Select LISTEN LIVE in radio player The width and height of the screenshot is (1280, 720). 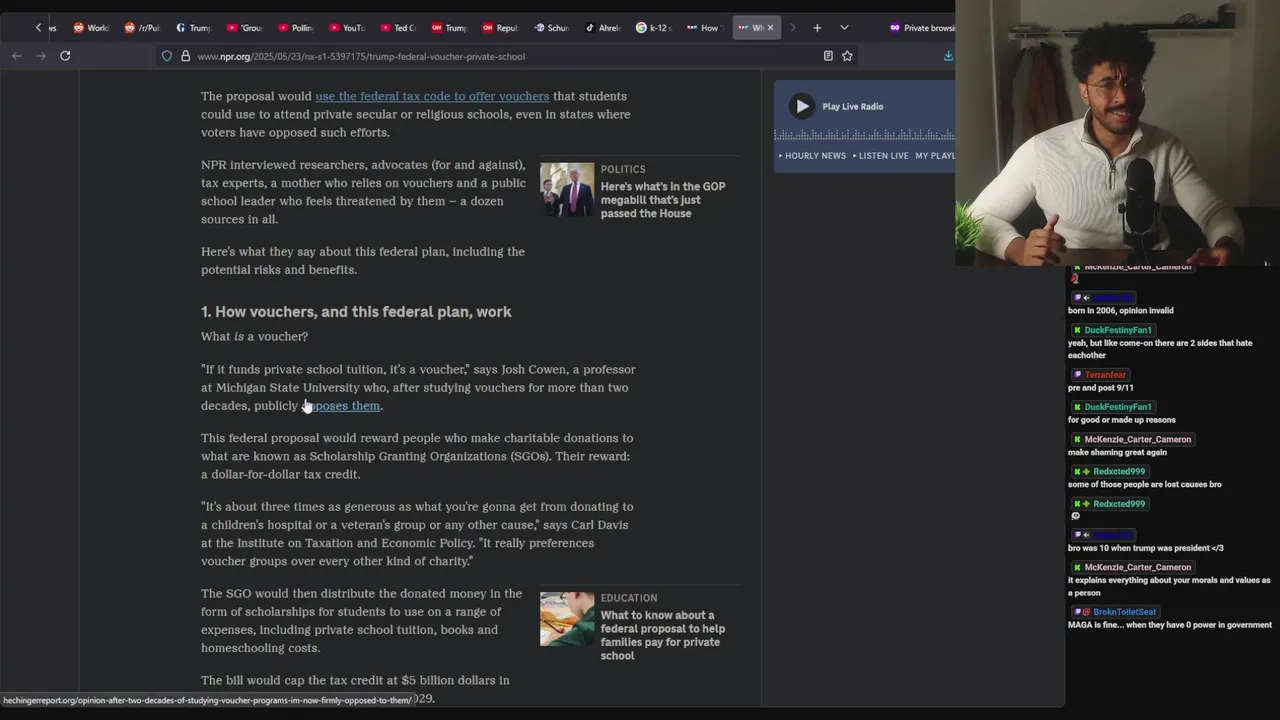point(881,156)
